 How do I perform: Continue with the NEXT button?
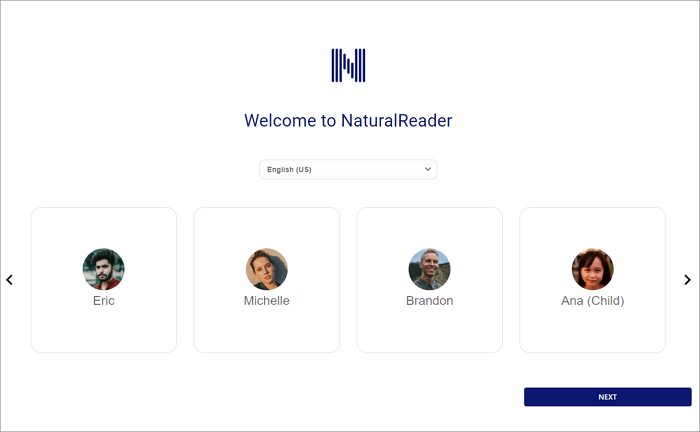[x=608, y=397]
